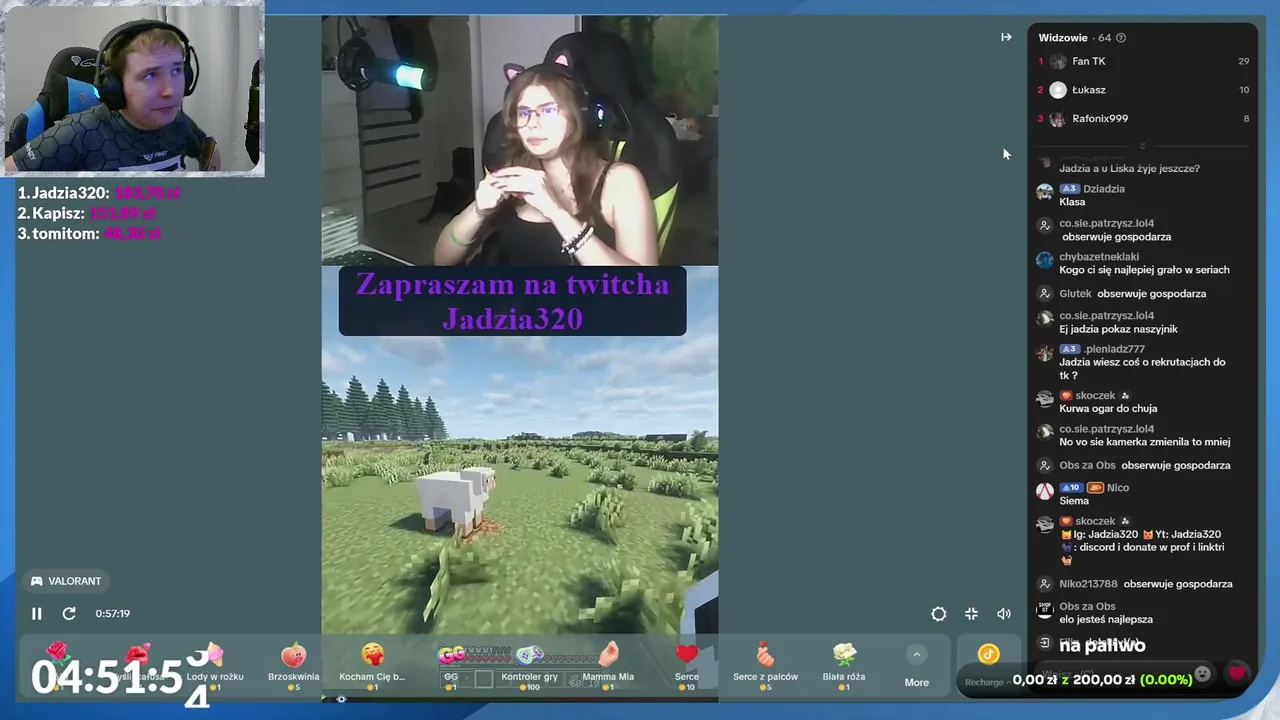This screenshot has height=720, width=1280.
Task: Click the message 'Kogo ci się najlepiej grało w seriach'
Action: coord(1144,270)
